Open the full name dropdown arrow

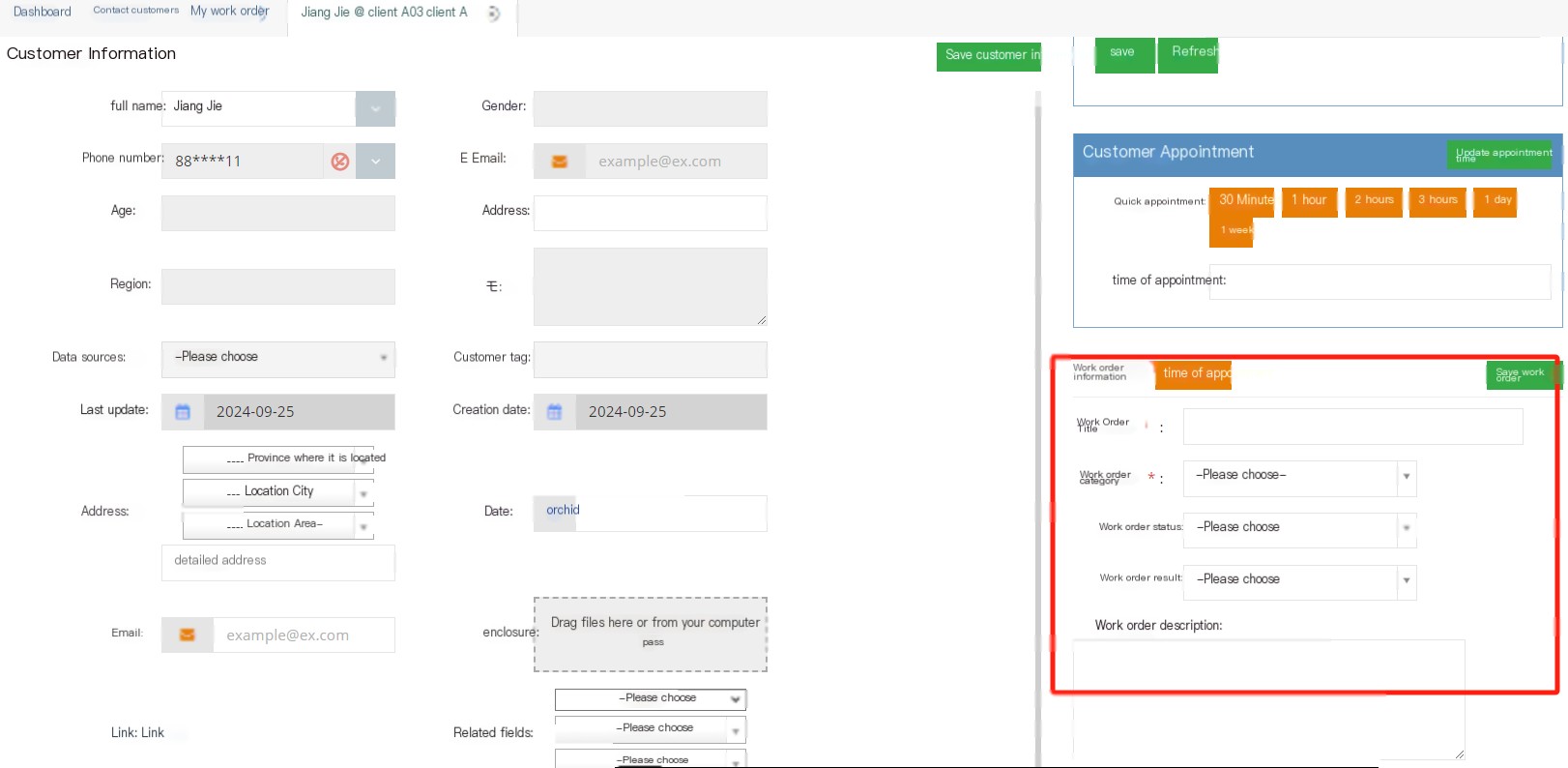pos(375,108)
